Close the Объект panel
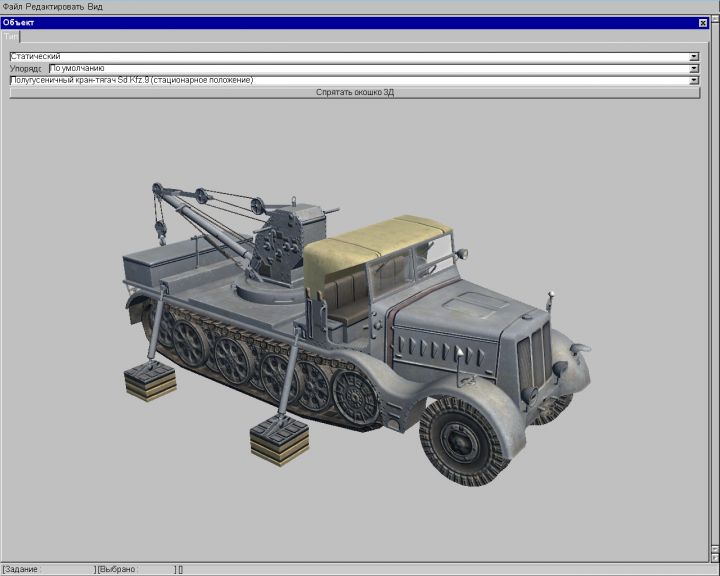Screen dimensions: 720x576 click(702, 22)
